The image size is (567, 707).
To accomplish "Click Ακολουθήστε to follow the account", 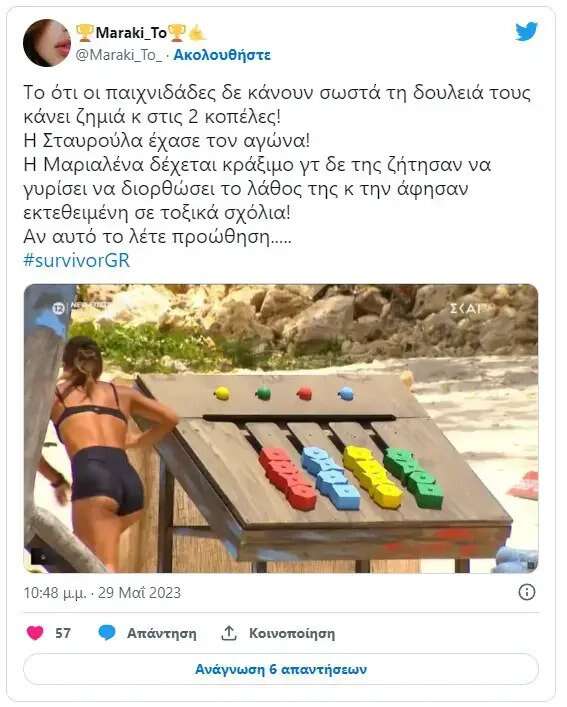I will [x=222, y=55].
